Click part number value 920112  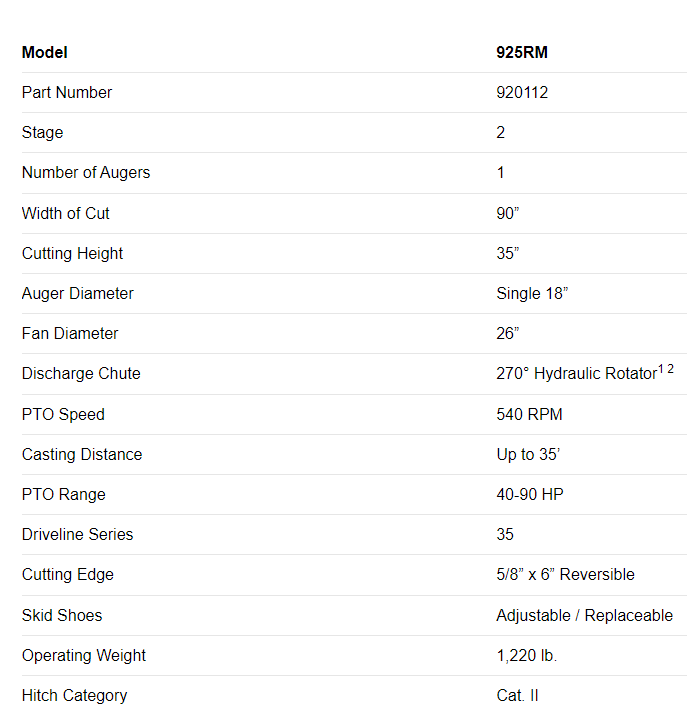pos(522,93)
